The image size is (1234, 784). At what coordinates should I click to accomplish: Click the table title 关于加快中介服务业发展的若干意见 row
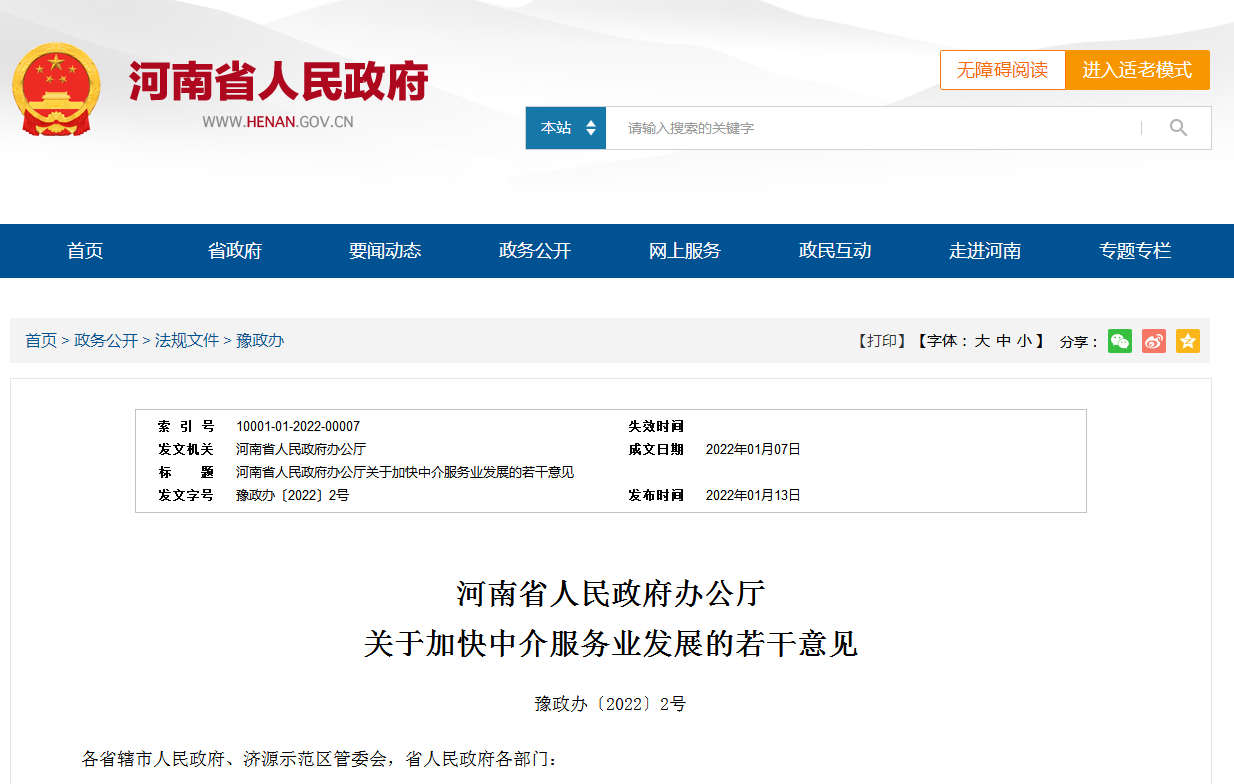click(x=405, y=472)
